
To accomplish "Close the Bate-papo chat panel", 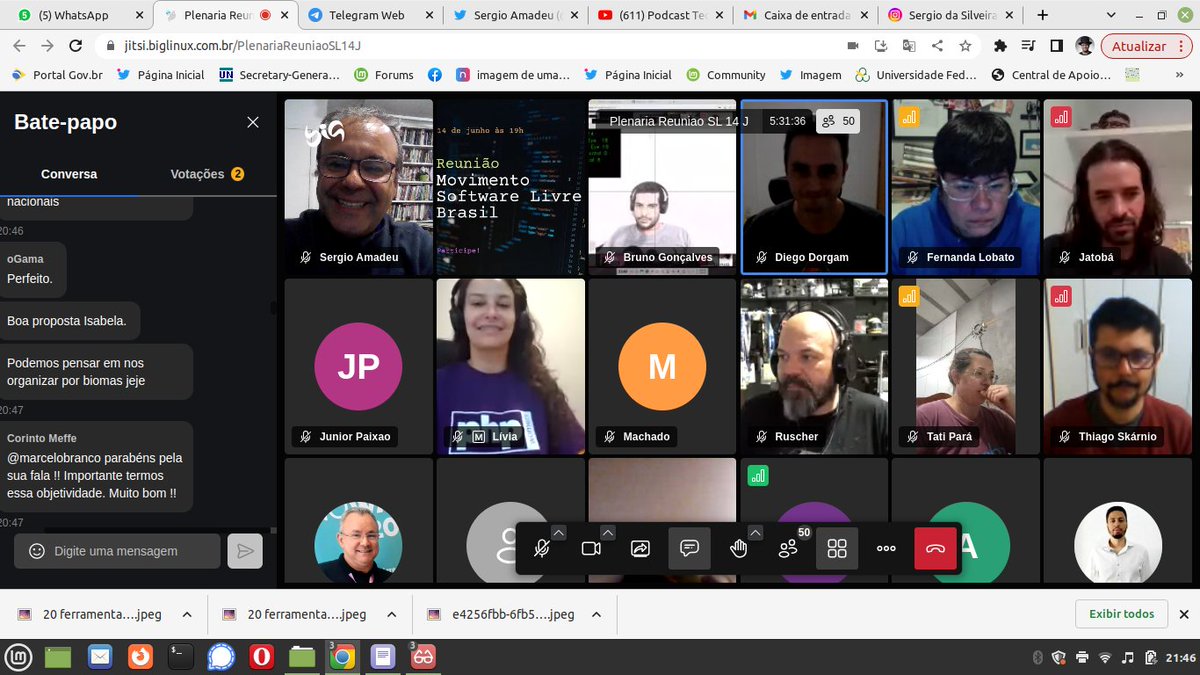I will (253, 122).
